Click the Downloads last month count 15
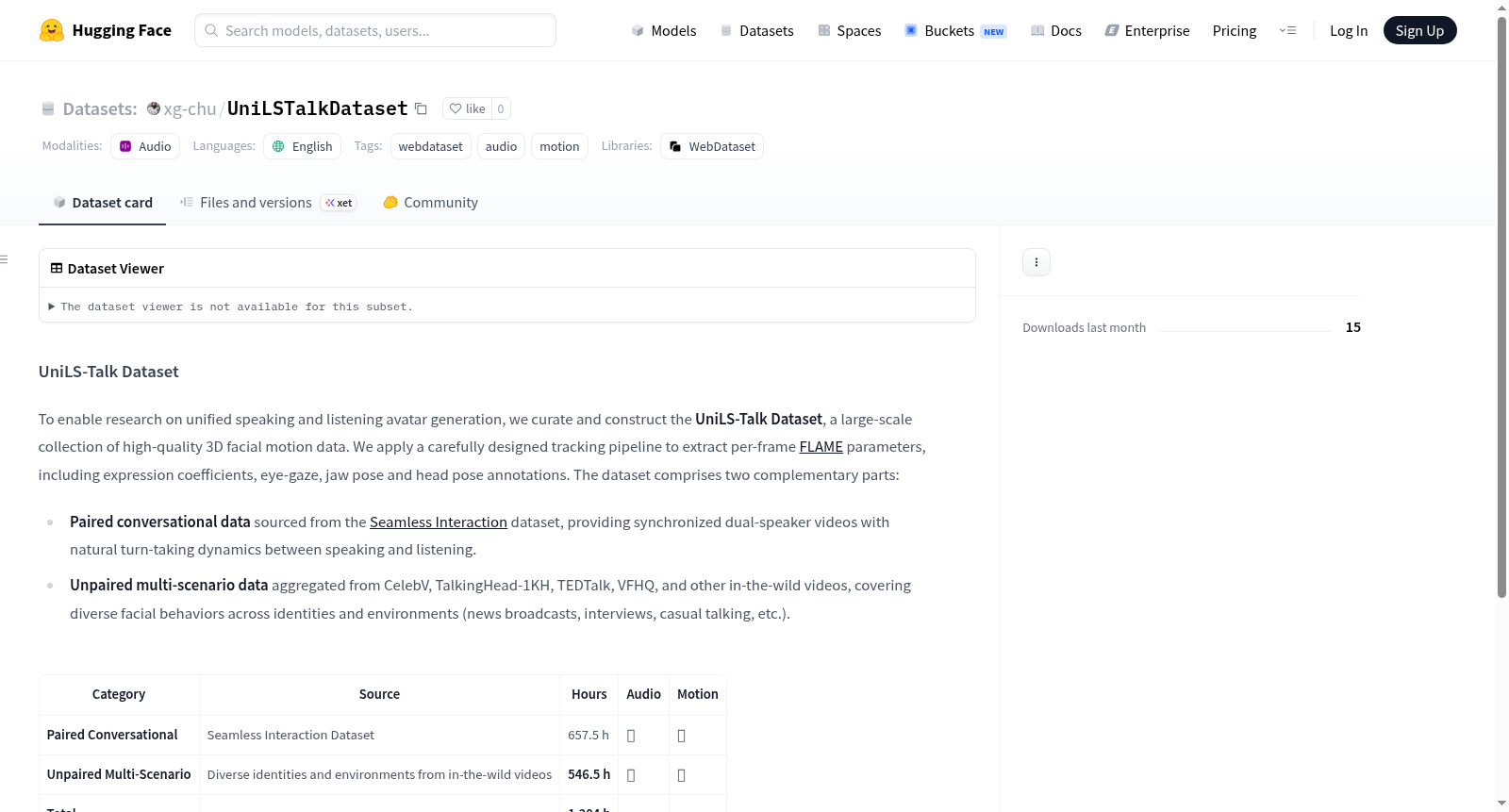The image size is (1509, 812). click(x=1353, y=327)
